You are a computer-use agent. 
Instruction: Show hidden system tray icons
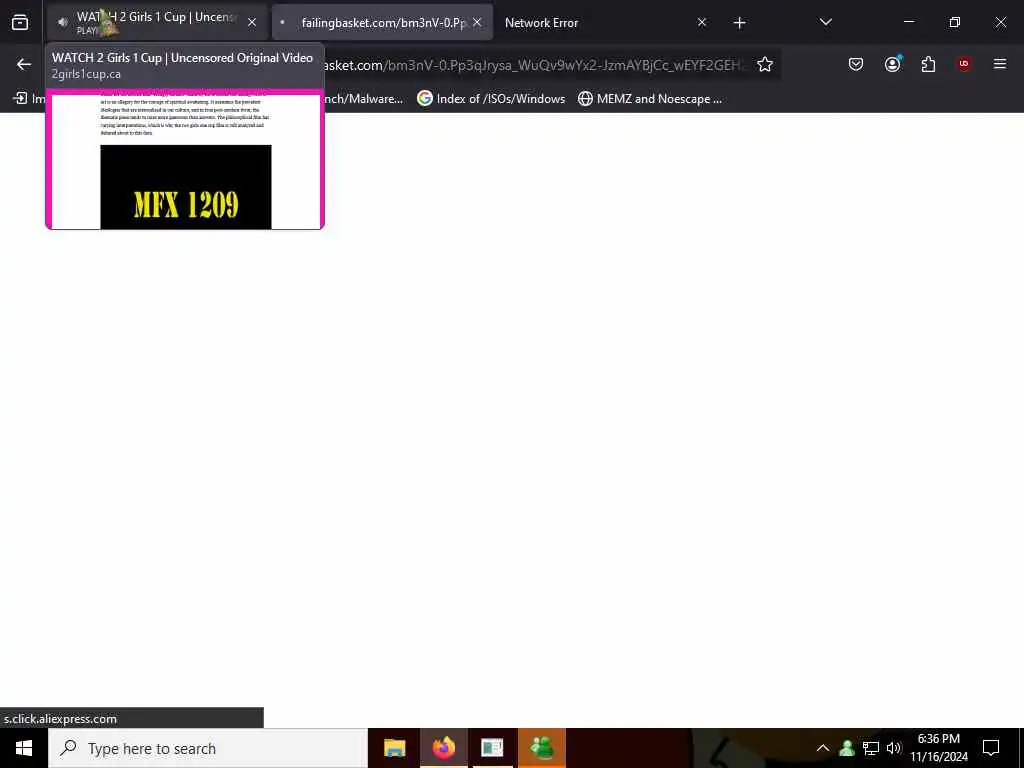tap(823, 748)
